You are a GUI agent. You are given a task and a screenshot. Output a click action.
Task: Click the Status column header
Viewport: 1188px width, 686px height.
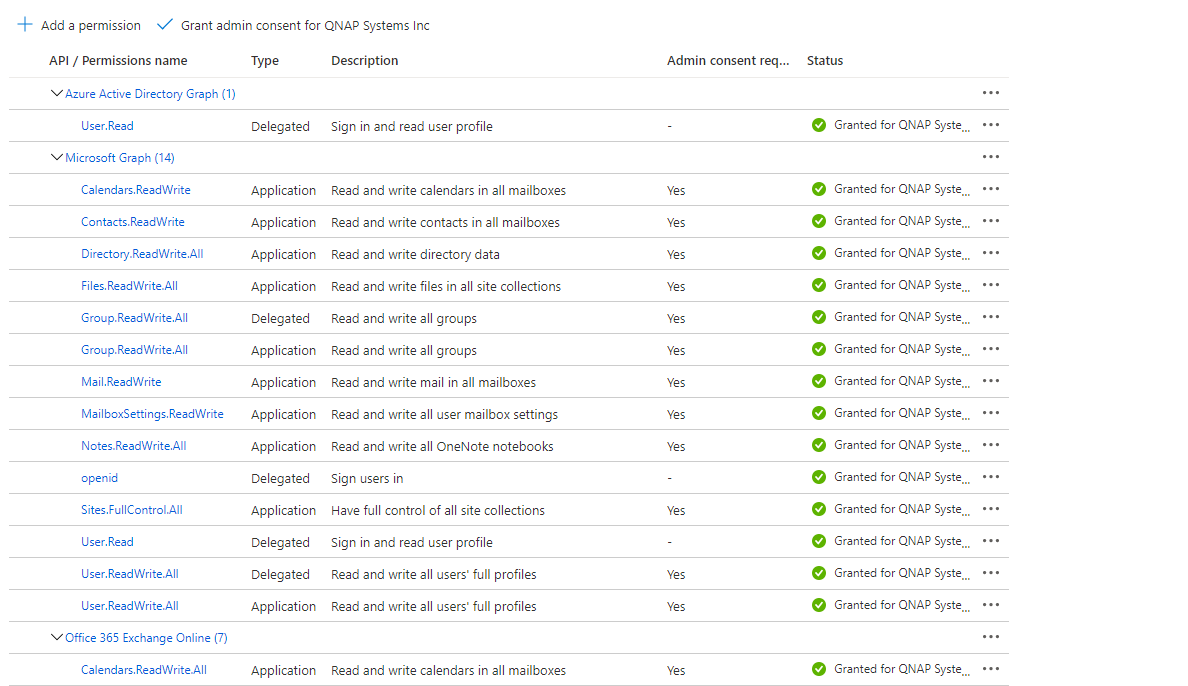tap(825, 61)
